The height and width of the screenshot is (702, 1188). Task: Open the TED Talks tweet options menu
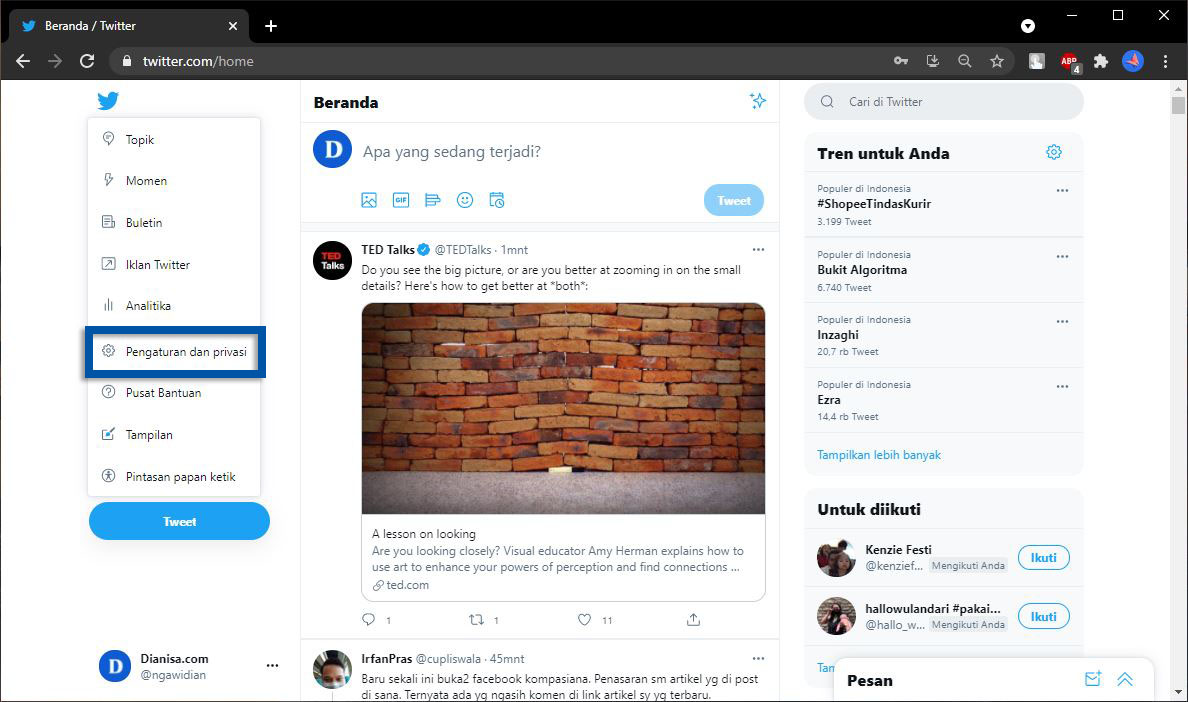(x=758, y=249)
